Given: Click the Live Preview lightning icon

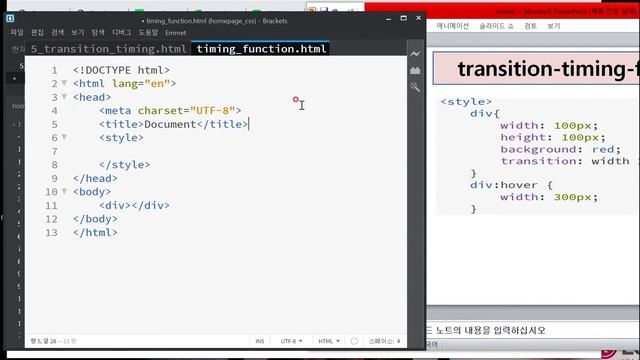Looking at the screenshot, I should coord(415,54).
